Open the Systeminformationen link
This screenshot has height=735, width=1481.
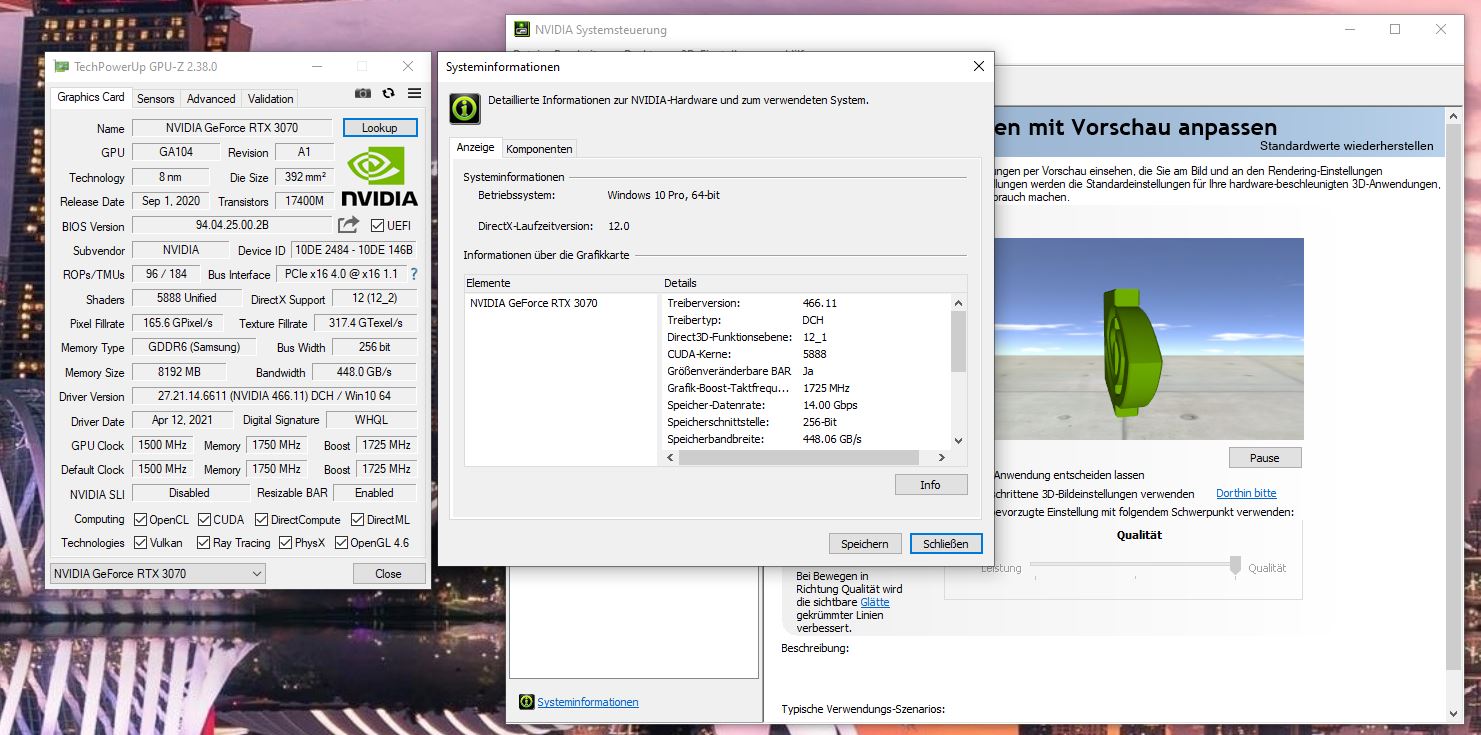pyautogui.click(x=588, y=702)
